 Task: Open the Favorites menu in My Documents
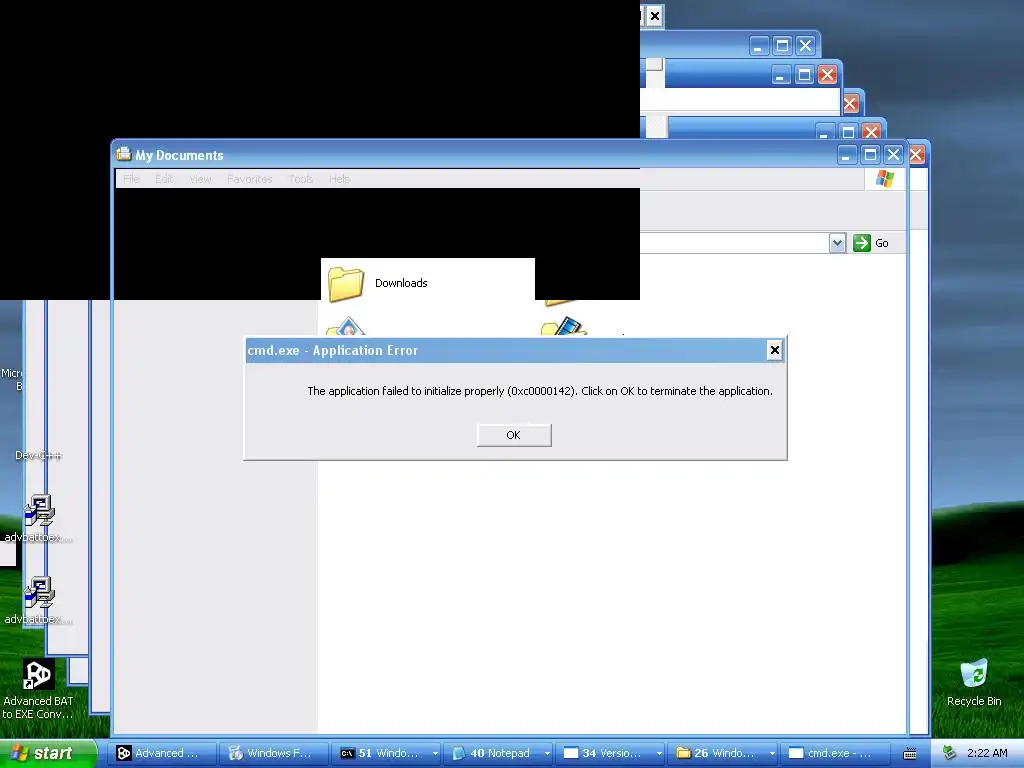(249, 179)
